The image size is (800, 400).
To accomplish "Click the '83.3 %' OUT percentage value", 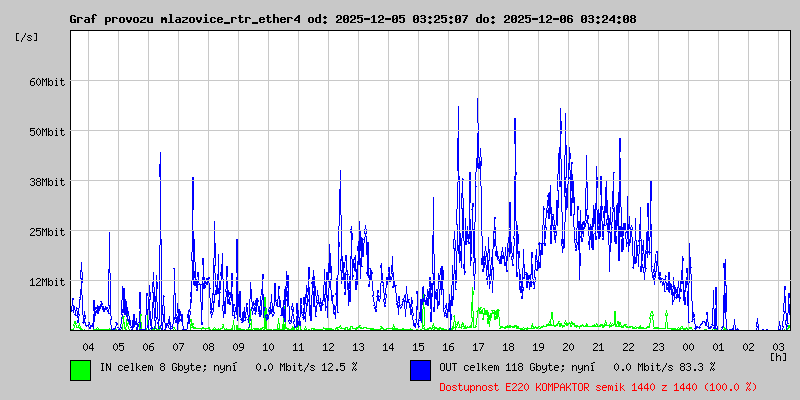I will [697, 367].
